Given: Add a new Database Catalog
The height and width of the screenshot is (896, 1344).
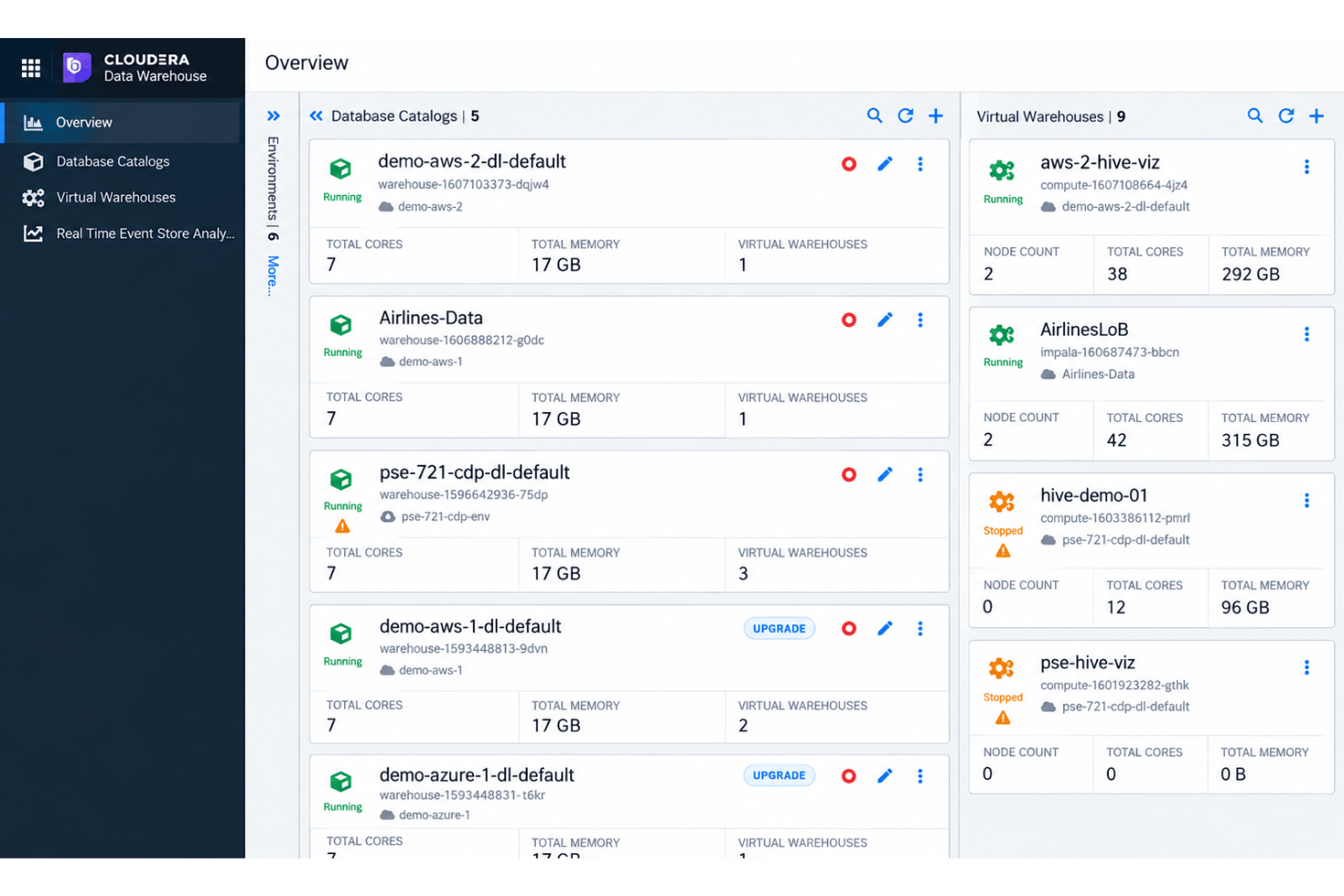Looking at the screenshot, I should click(x=935, y=115).
